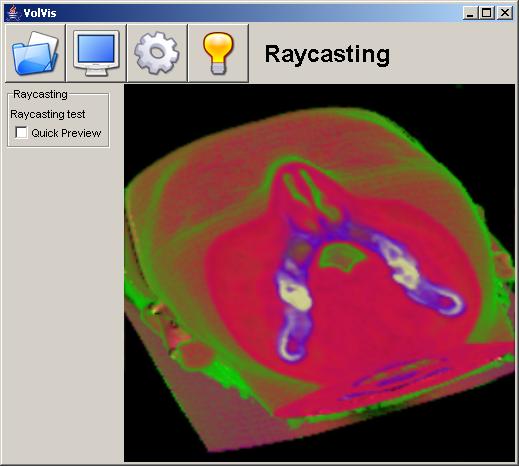The height and width of the screenshot is (466, 519).
Task: Click the VolVis title bar text
Action: [x=40, y=13]
